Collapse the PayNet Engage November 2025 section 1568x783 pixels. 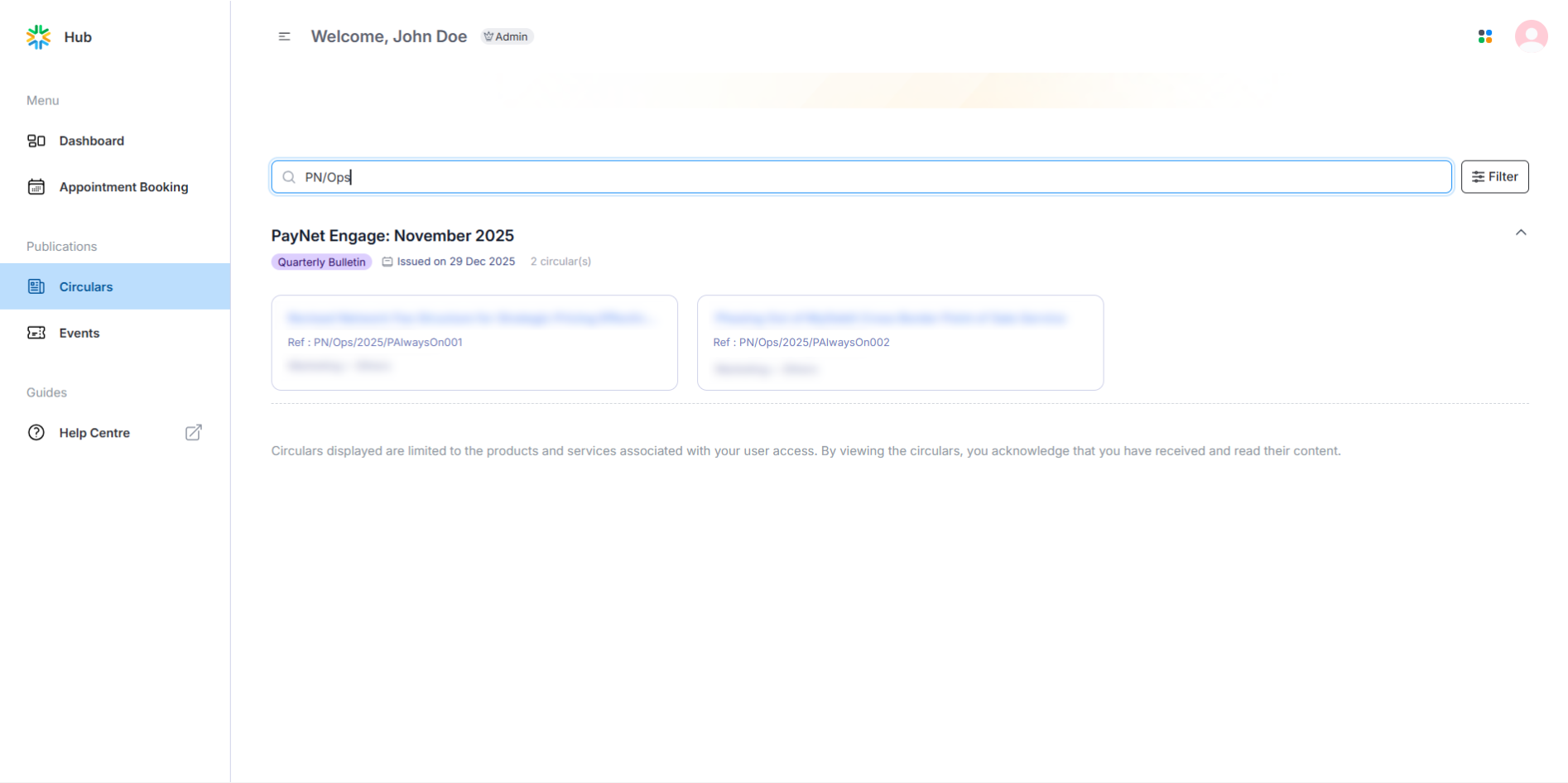click(1520, 233)
